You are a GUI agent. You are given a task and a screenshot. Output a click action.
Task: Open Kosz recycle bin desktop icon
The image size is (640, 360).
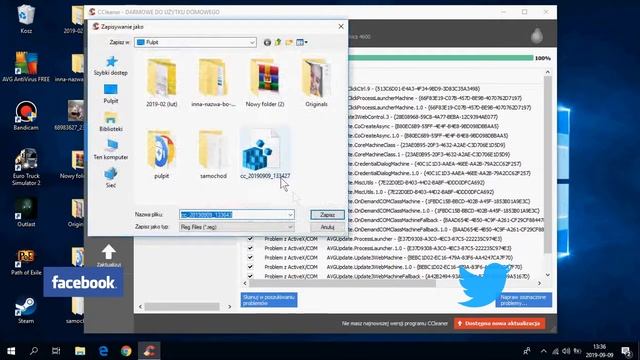tap(26, 19)
